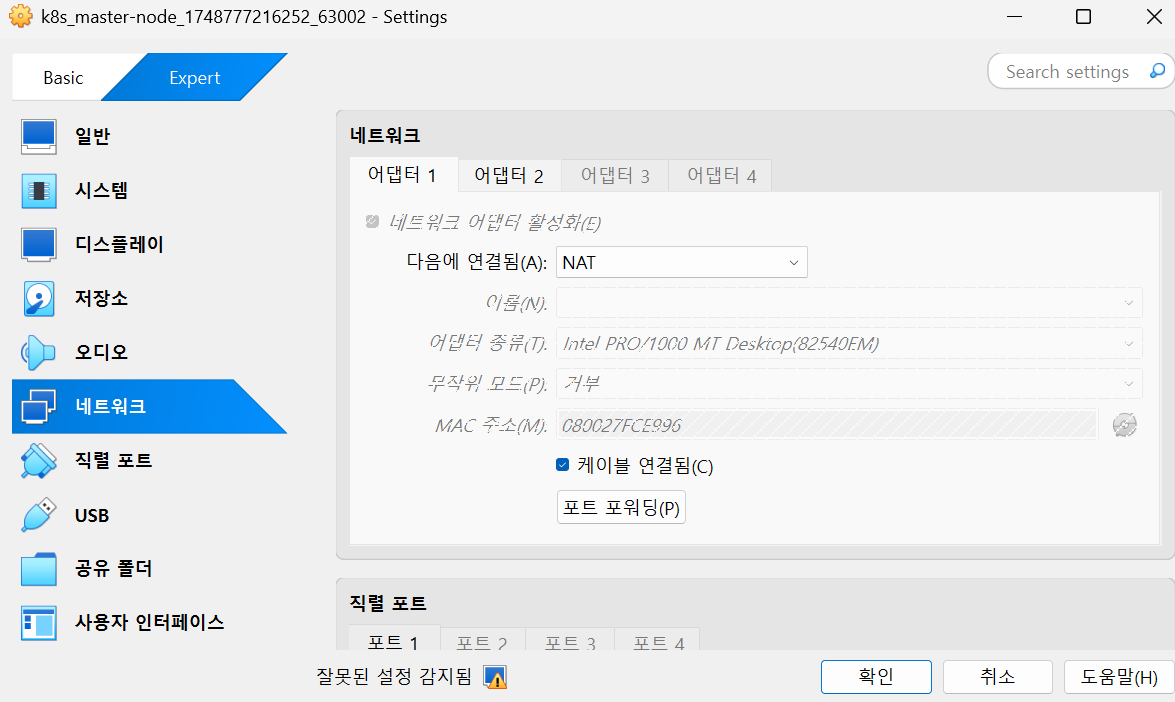The image size is (1175, 702).
Task: Select the 오디오 speaker icon
Action: [38, 352]
